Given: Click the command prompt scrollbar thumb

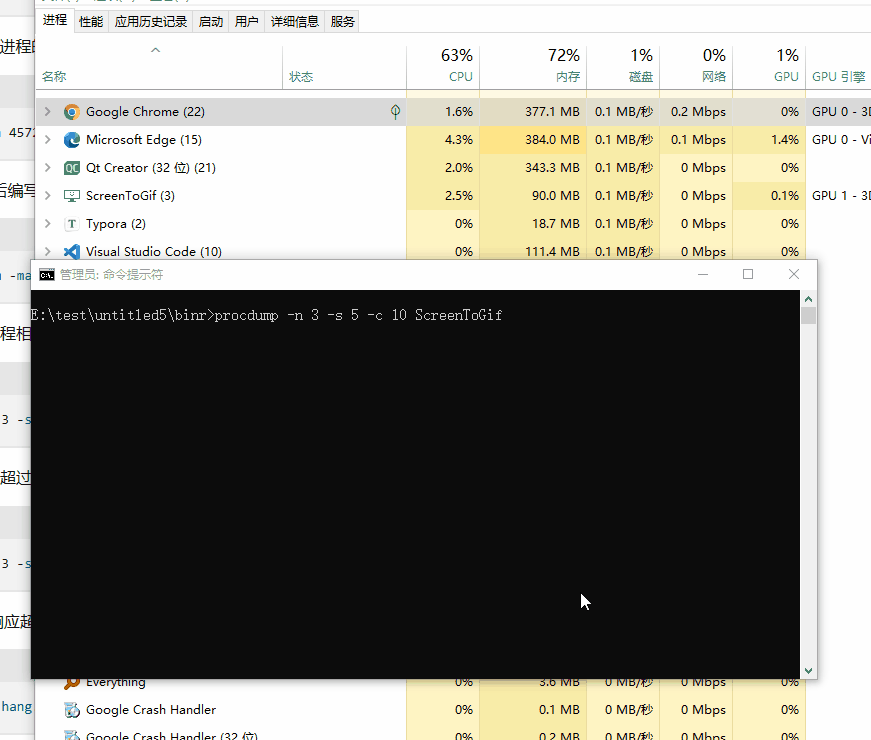Looking at the screenshot, I should pos(809,315).
